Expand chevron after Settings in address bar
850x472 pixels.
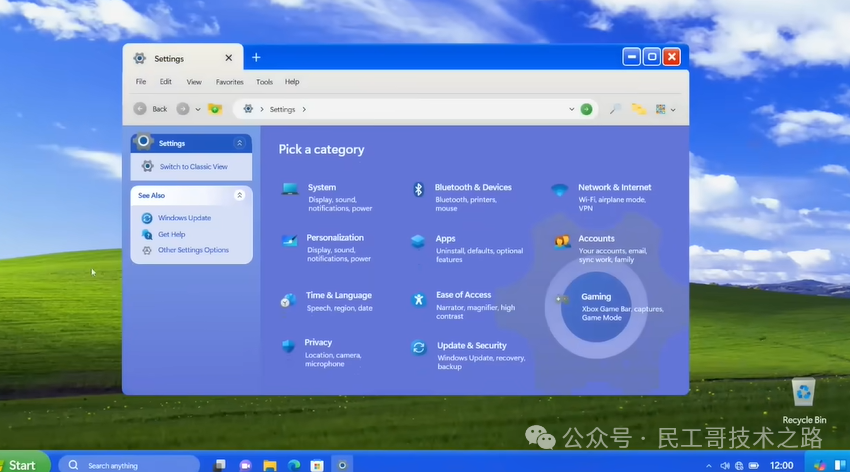click(x=304, y=109)
